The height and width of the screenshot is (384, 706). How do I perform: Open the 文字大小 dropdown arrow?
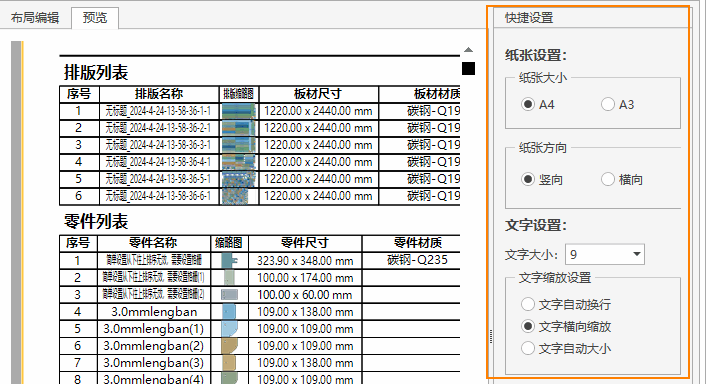(637, 254)
